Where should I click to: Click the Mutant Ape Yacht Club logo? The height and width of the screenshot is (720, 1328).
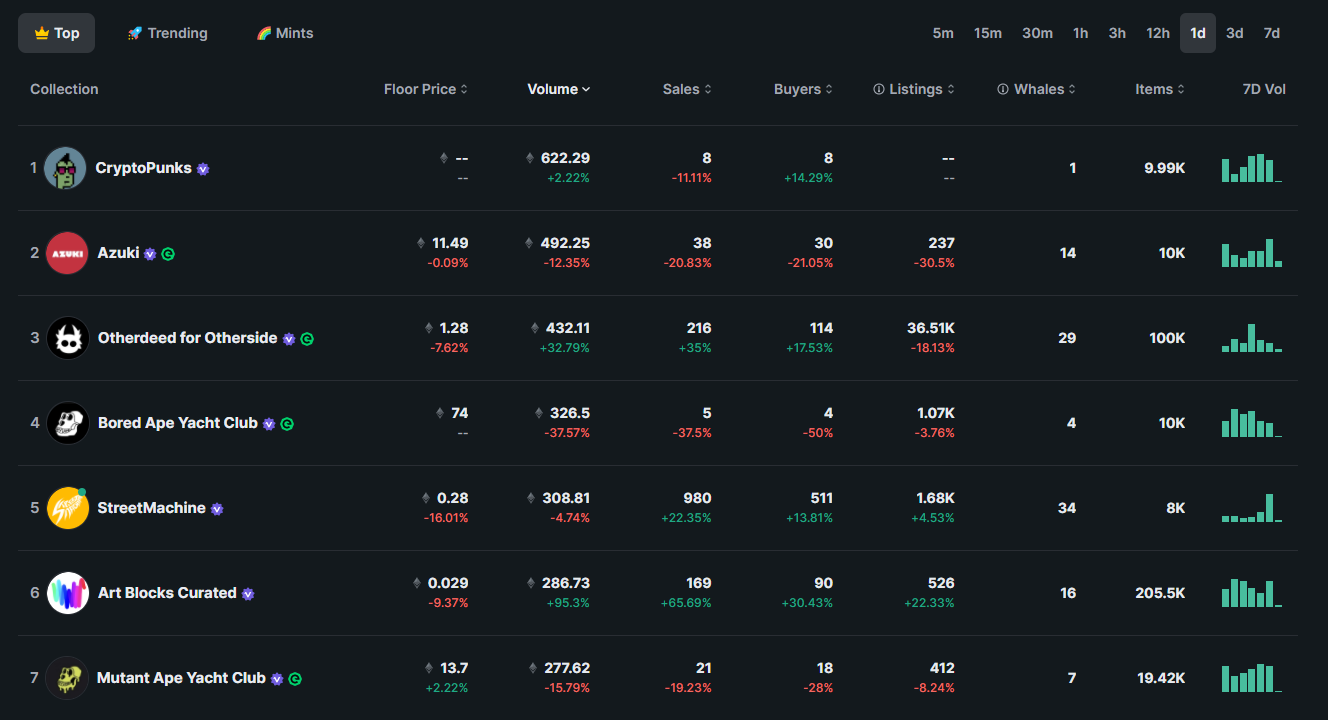click(x=67, y=678)
